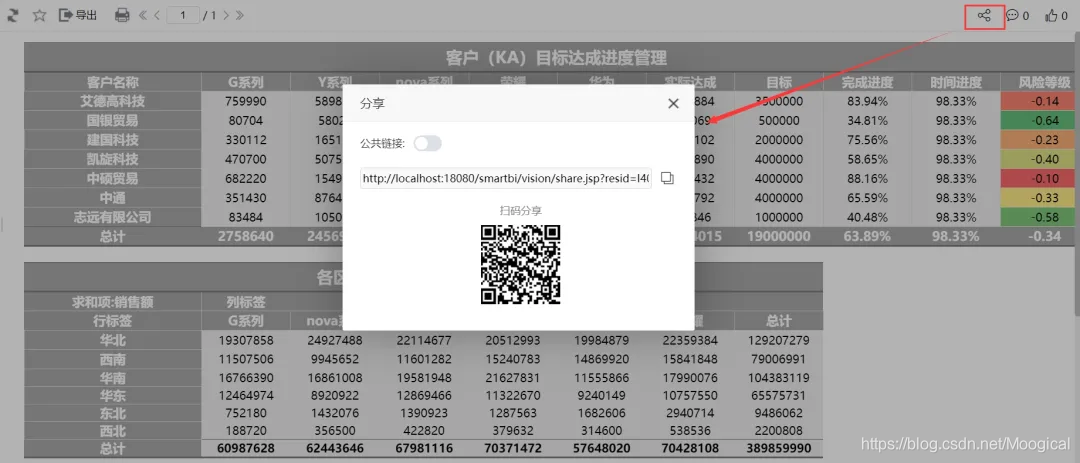This screenshot has width=1080, height=463.
Task: Select the 建国科技 row label
Action: click(x=113, y=140)
